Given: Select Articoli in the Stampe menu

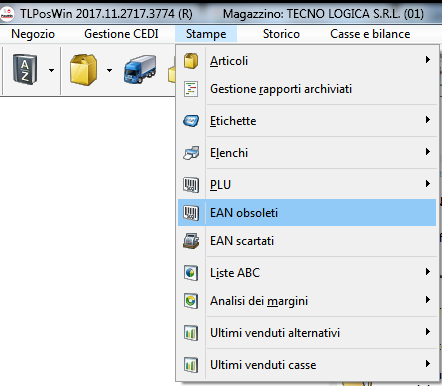Looking at the screenshot, I should tap(307, 61).
